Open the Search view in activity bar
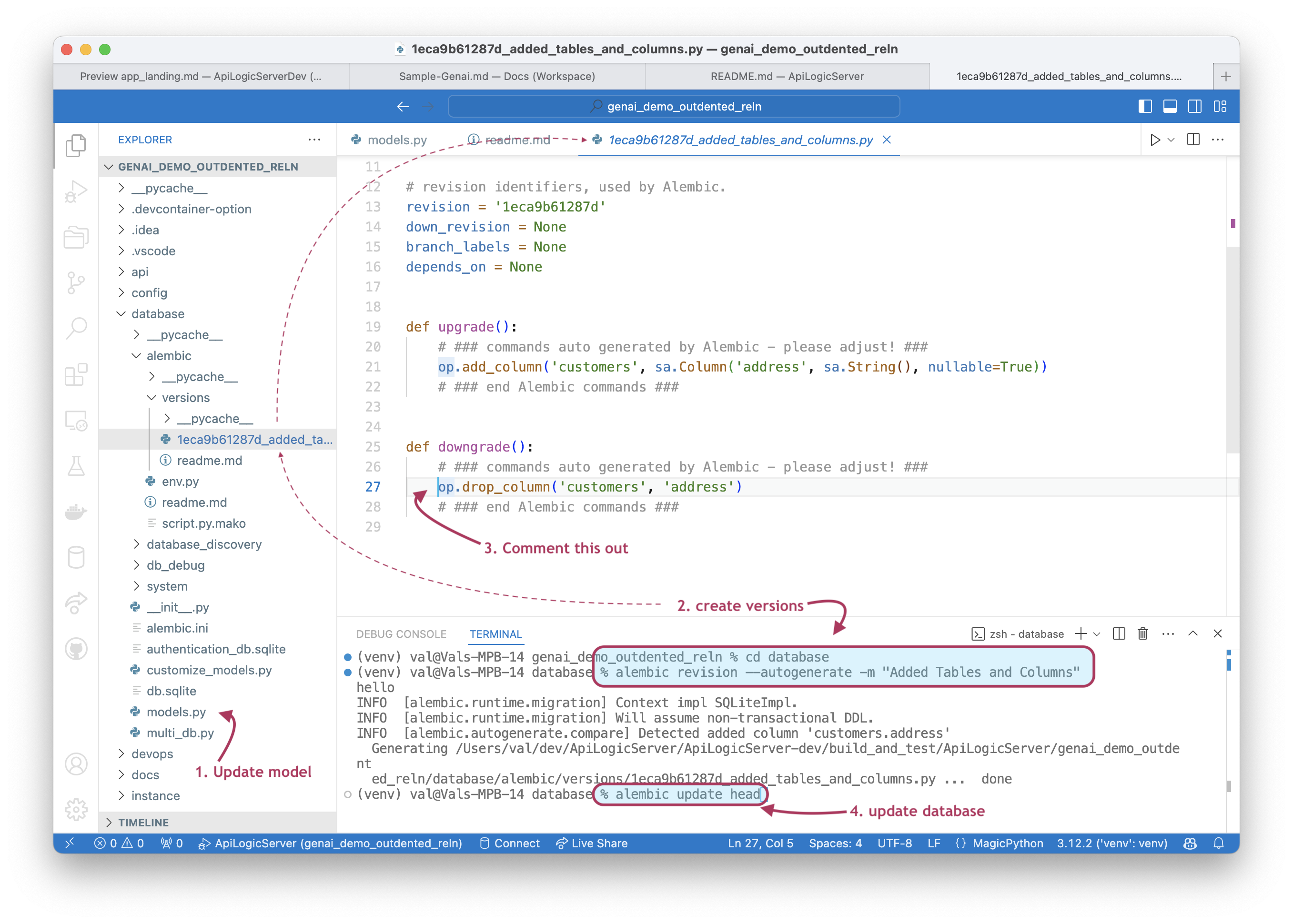 pos(76,328)
